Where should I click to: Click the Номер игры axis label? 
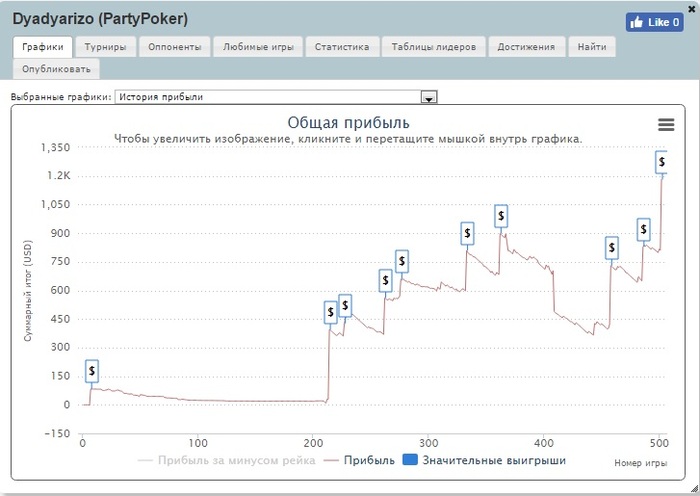[640, 463]
